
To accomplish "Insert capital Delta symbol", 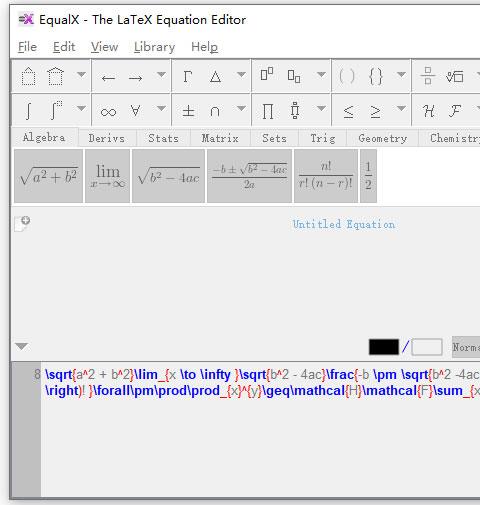I will point(215,77).
